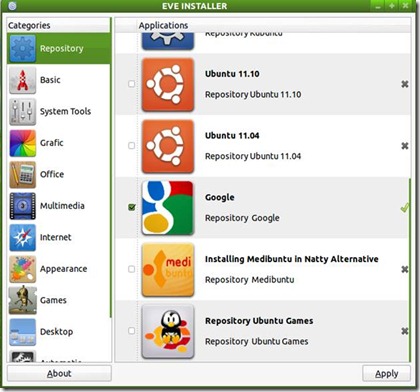The height and width of the screenshot is (392, 420).
Task: Click the Internet compass icon
Action: (x=23, y=238)
